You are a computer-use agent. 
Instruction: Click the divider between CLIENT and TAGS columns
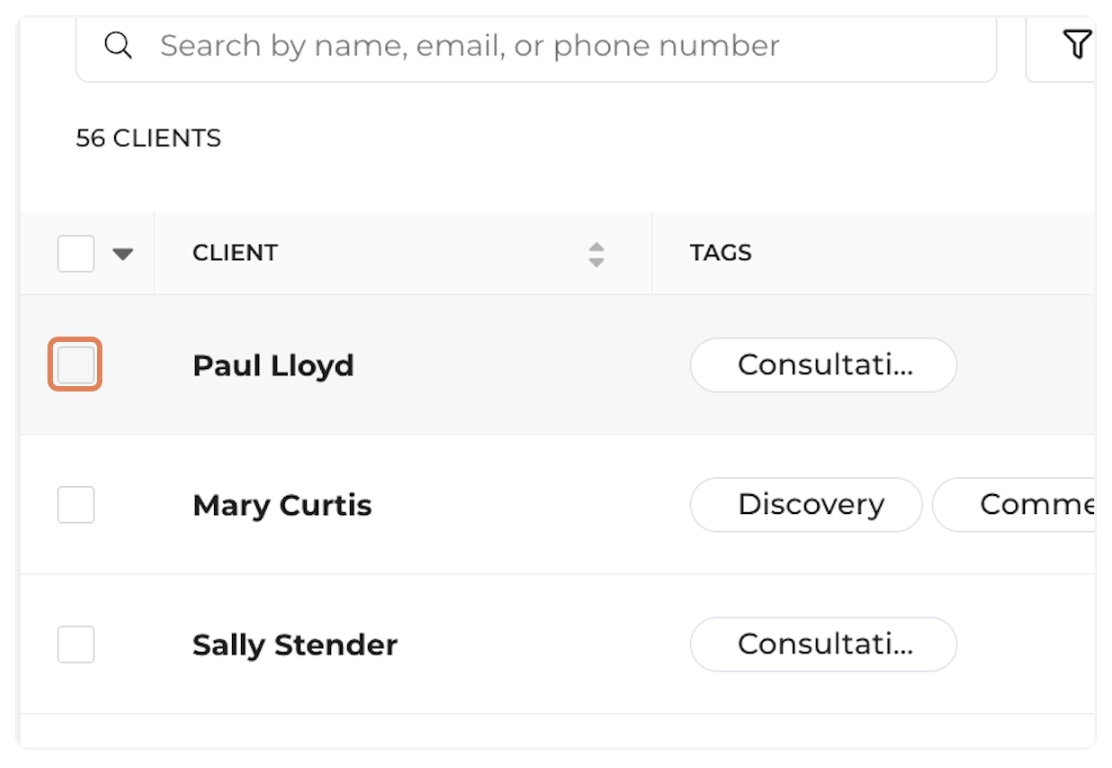tap(652, 254)
